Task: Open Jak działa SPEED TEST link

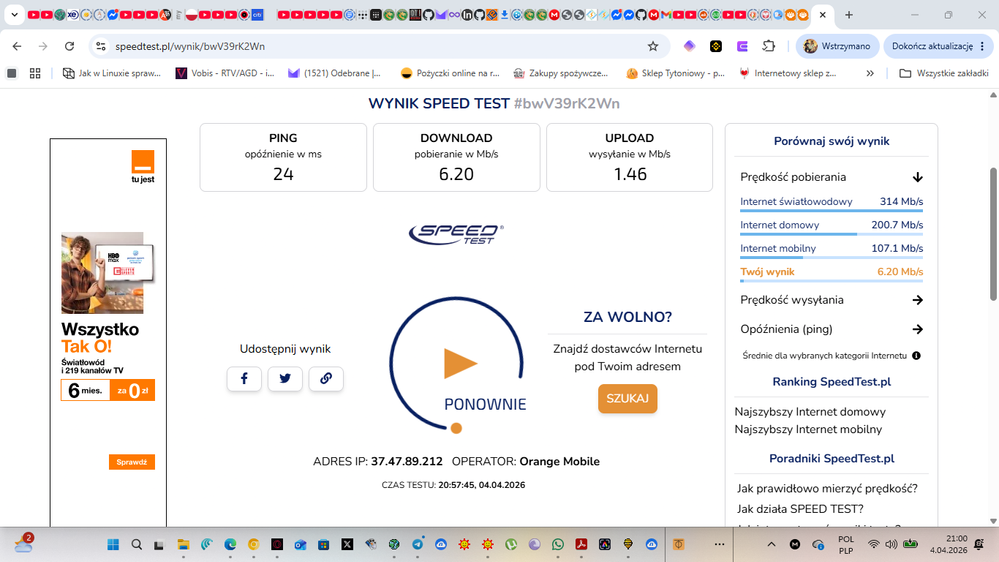Action: 800,509
